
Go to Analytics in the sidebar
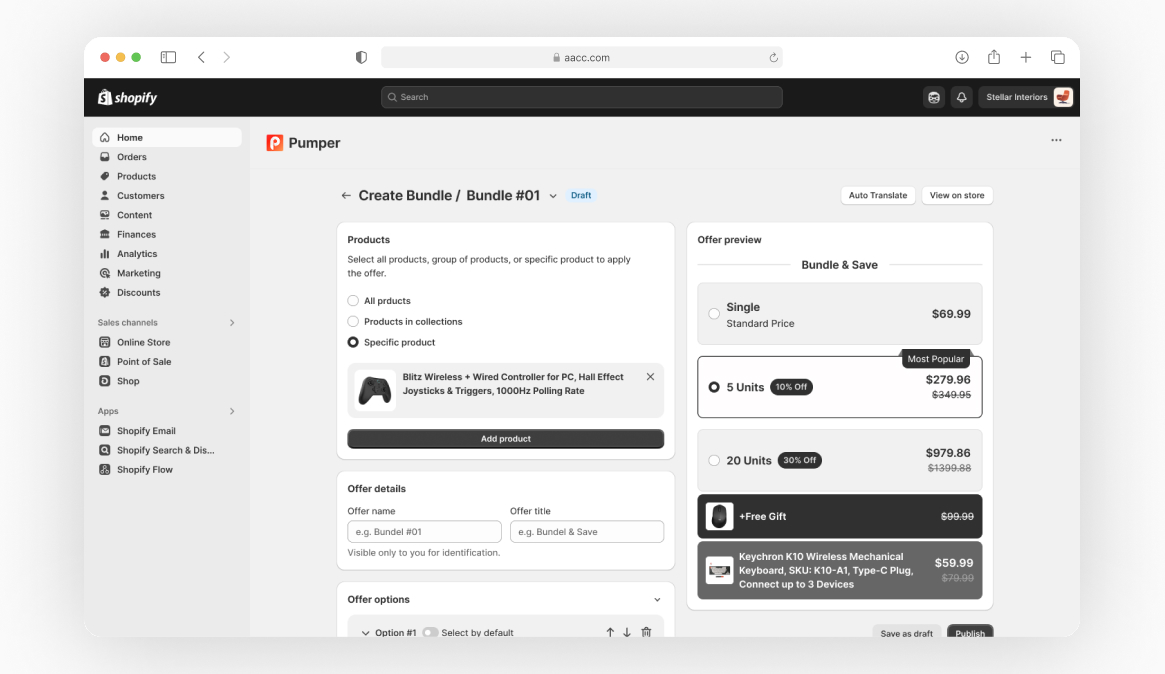tap(137, 254)
